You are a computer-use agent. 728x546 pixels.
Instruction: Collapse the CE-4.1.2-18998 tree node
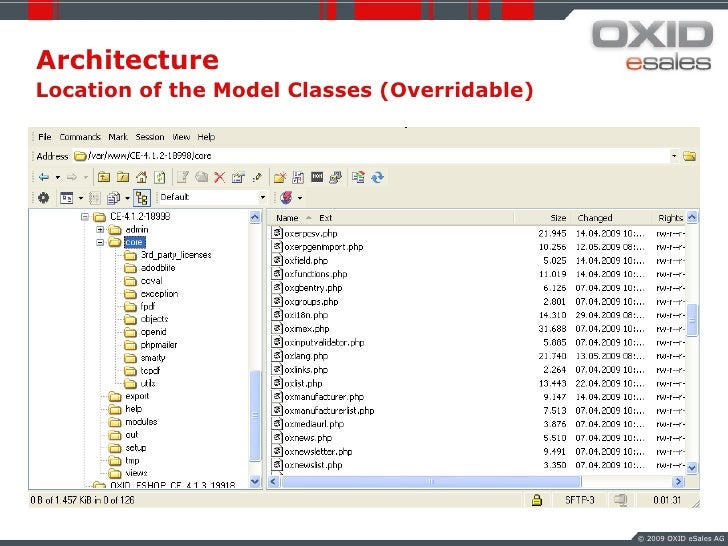(x=84, y=217)
